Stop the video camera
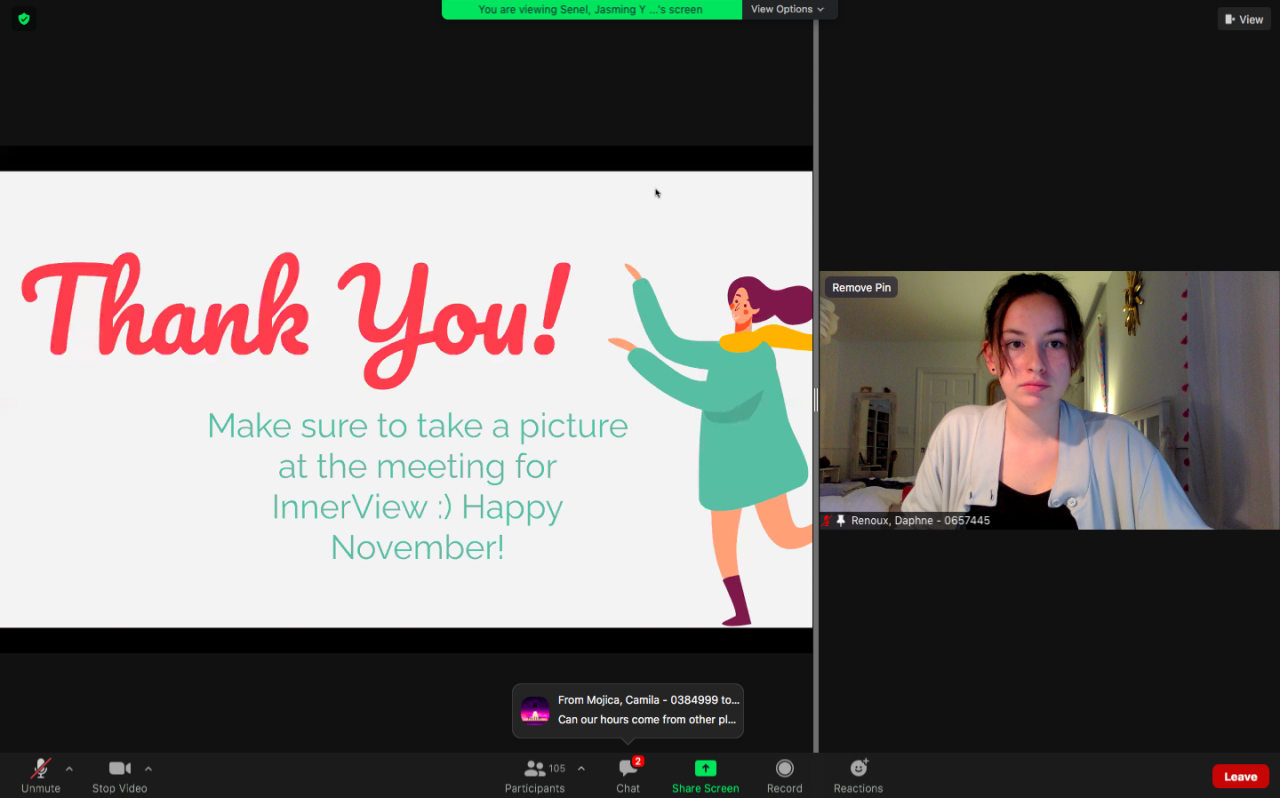 coord(120,775)
